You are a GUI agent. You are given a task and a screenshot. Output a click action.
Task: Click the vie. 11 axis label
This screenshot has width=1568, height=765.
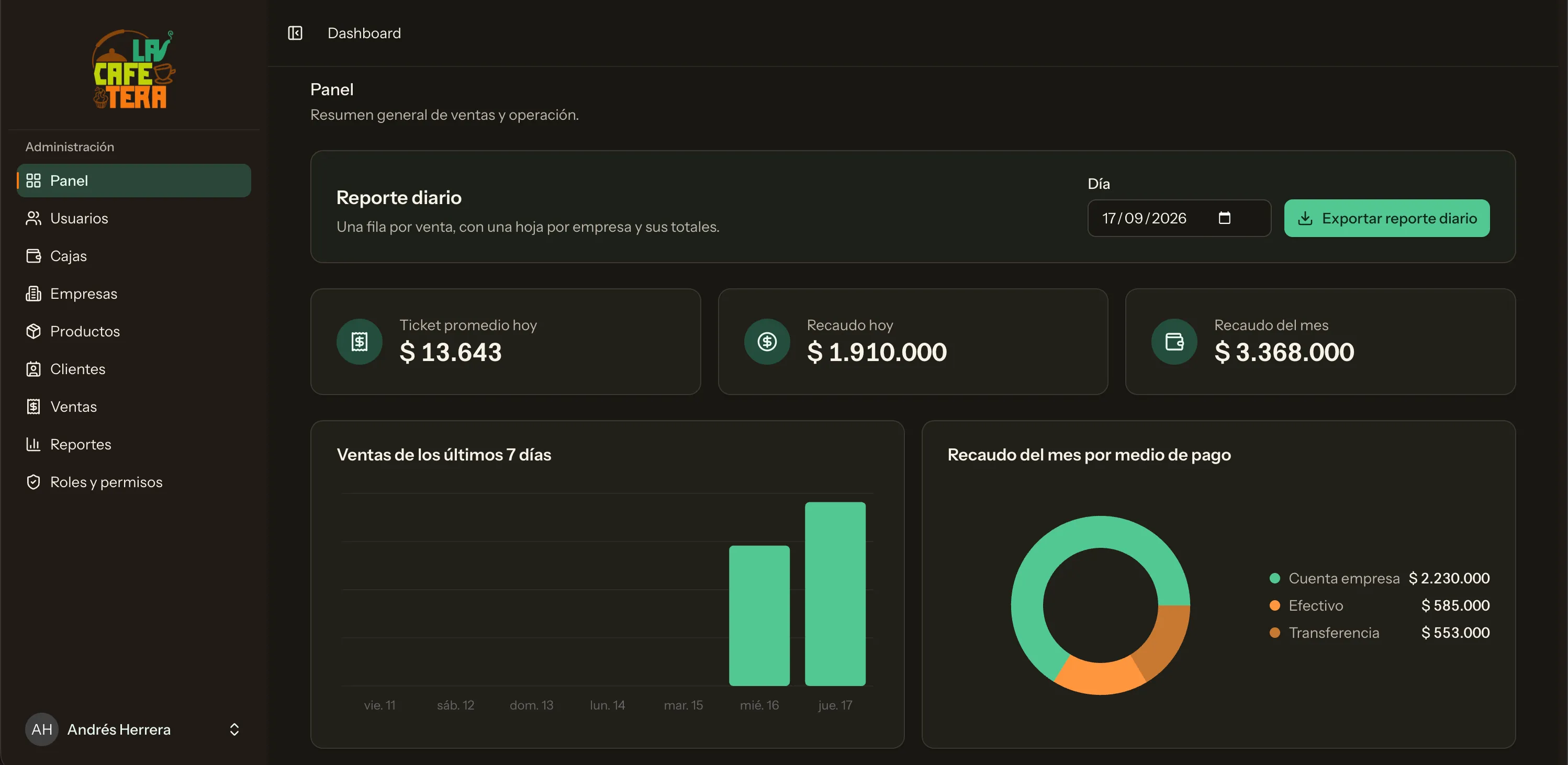tap(379, 705)
